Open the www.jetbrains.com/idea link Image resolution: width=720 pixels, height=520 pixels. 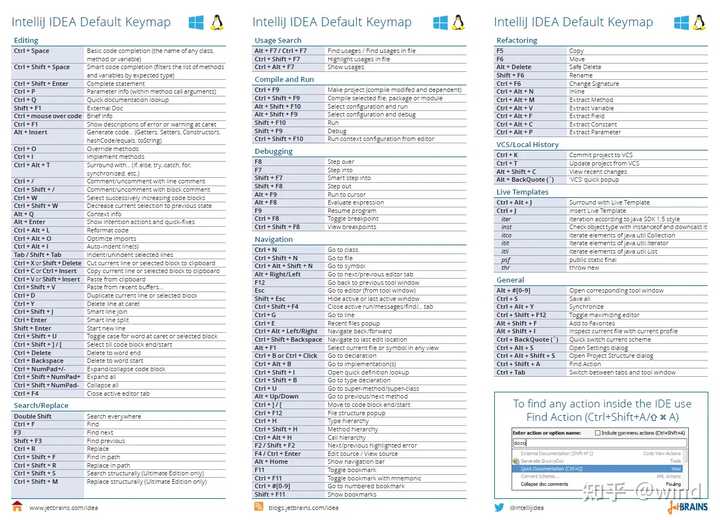coord(63,508)
